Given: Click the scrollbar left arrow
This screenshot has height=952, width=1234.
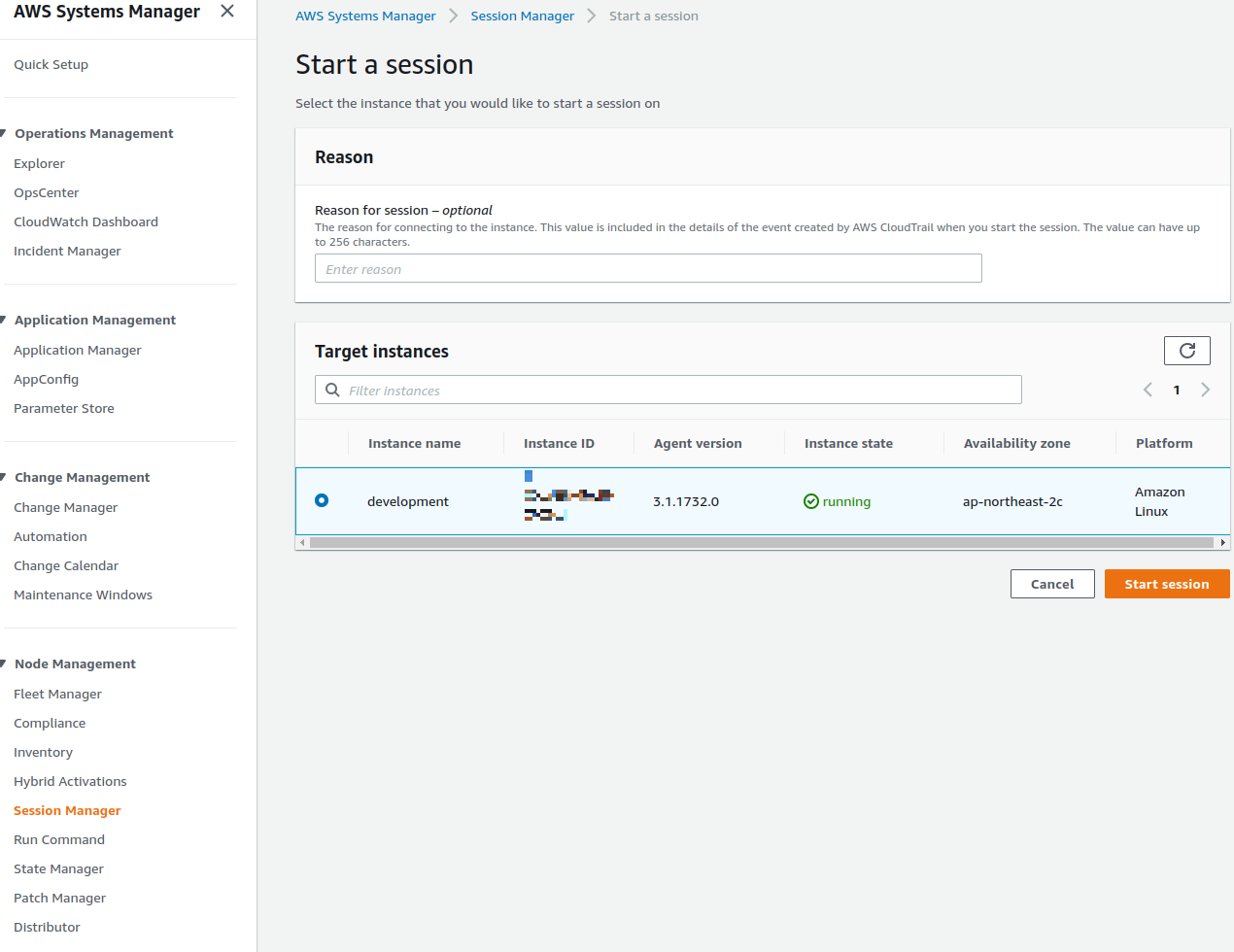Looking at the screenshot, I should click(x=302, y=542).
